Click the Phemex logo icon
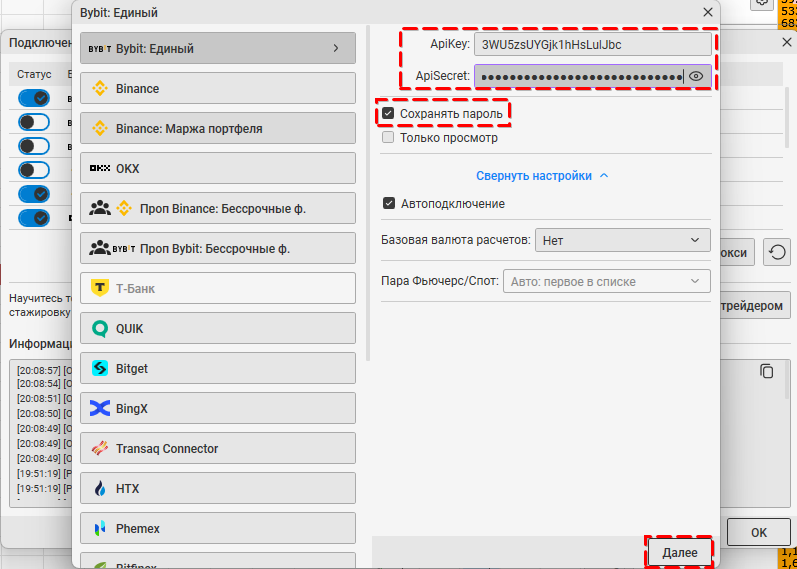The width and height of the screenshot is (797, 569). pos(100,529)
